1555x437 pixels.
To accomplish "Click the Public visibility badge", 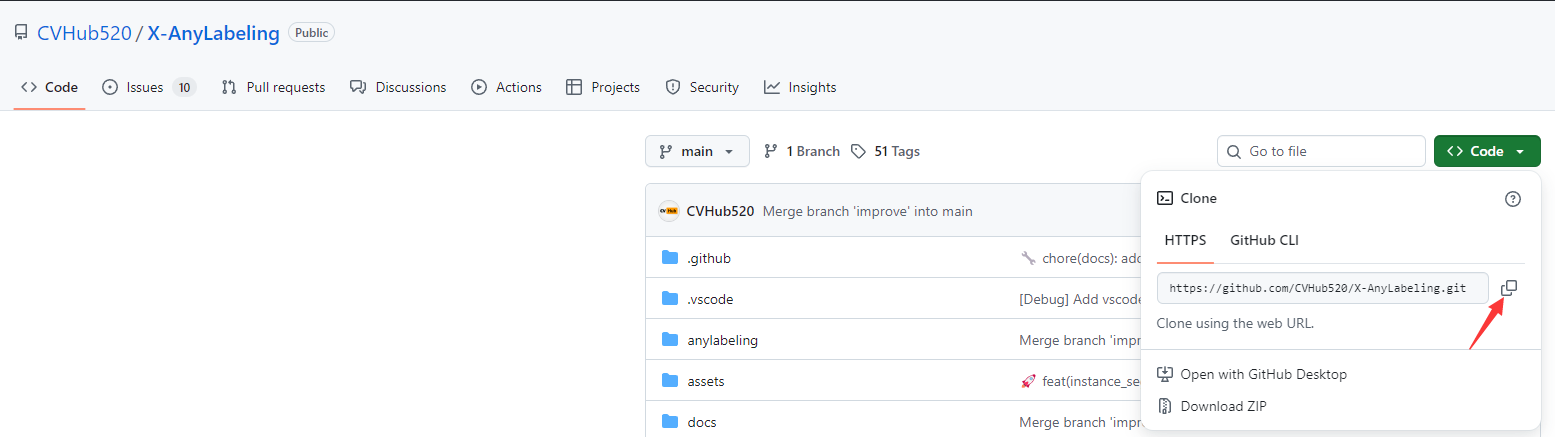I will (311, 32).
